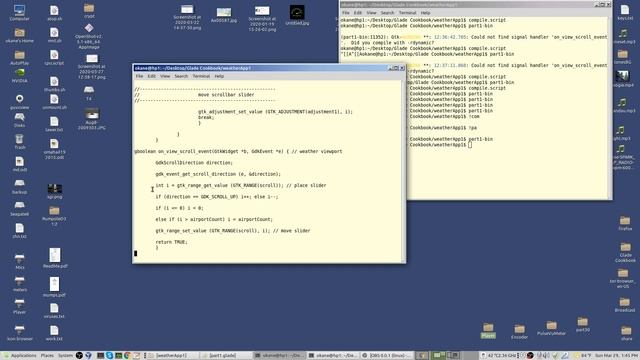Viewport: 640px width, 360px height.
Task: Click 'move scrollbar slider' comment text
Action: pos(226,95)
